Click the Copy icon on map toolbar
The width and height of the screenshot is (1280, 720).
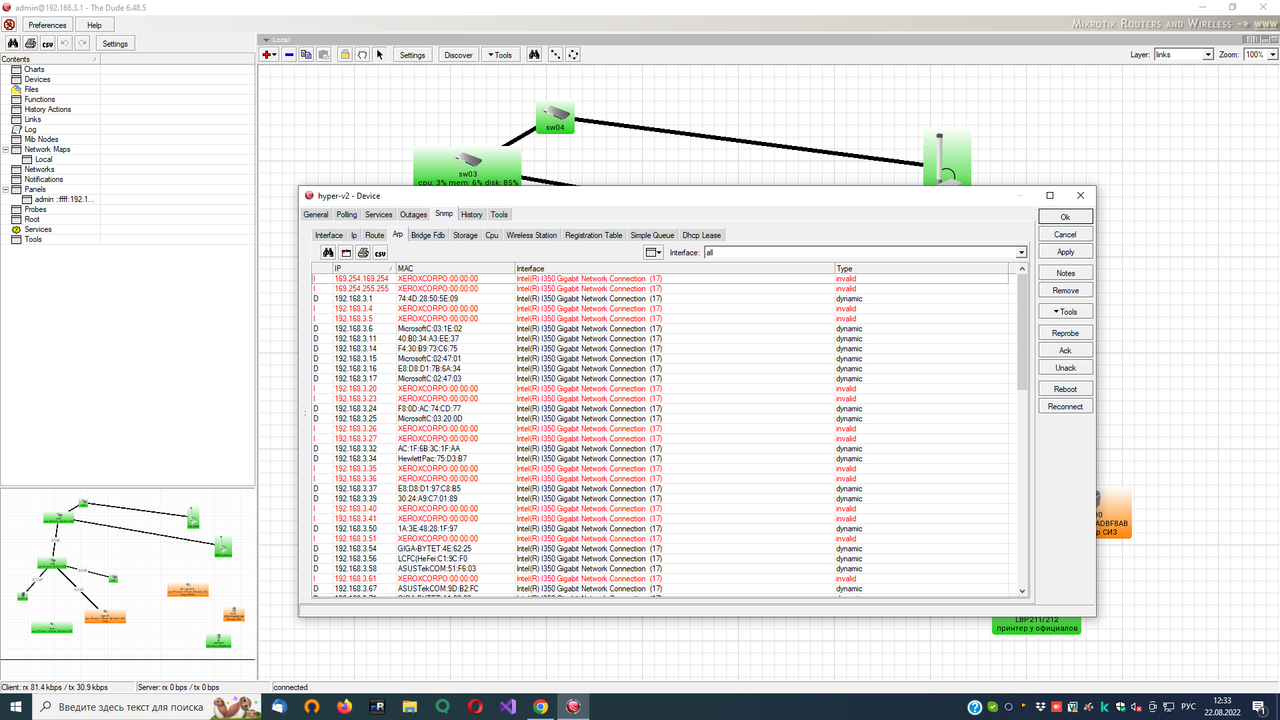point(306,55)
